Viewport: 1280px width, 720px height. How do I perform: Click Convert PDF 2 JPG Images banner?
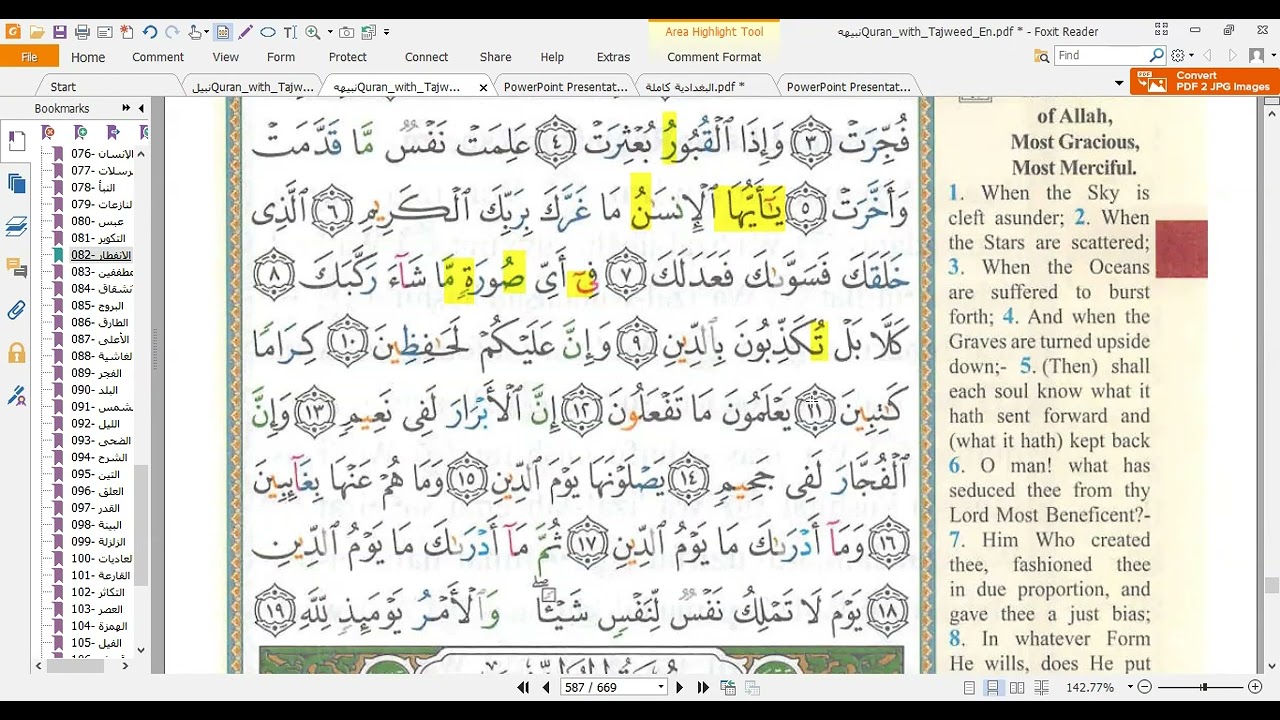click(1205, 81)
